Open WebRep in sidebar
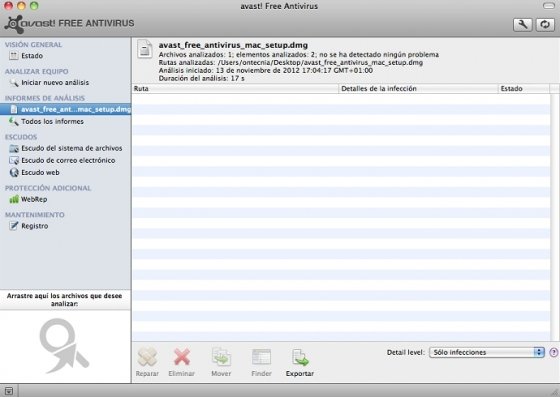Screen dimensions: 560x397 pos(34,199)
